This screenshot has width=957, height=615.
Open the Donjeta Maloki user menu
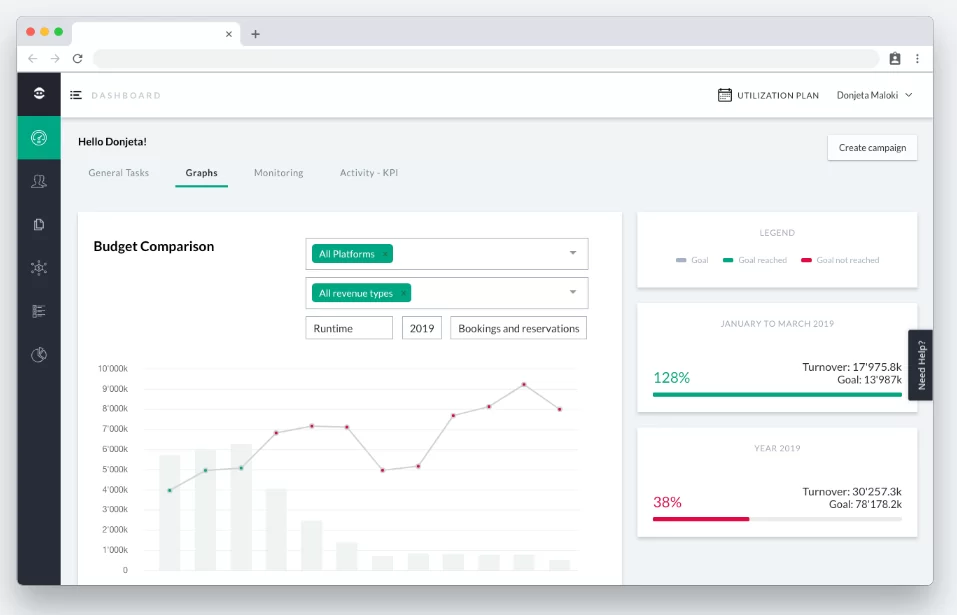pyautogui.click(x=874, y=95)
